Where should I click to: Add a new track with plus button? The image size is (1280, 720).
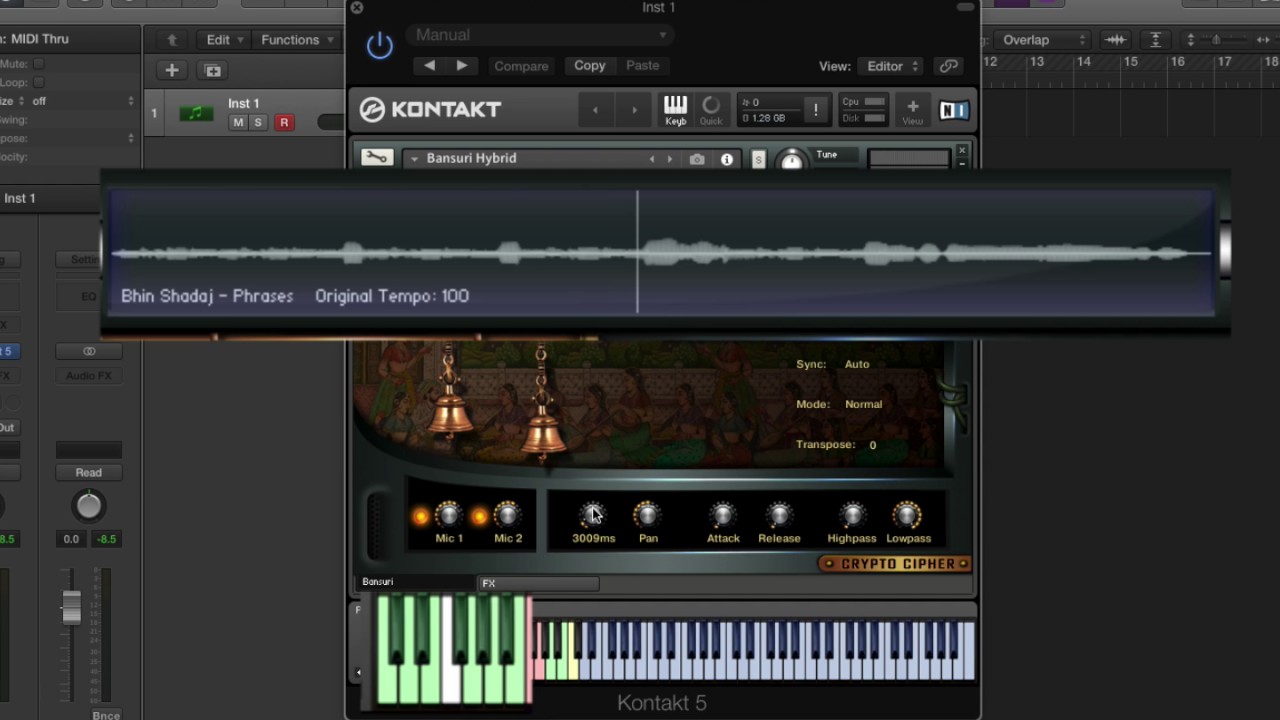tap(172, 70)
